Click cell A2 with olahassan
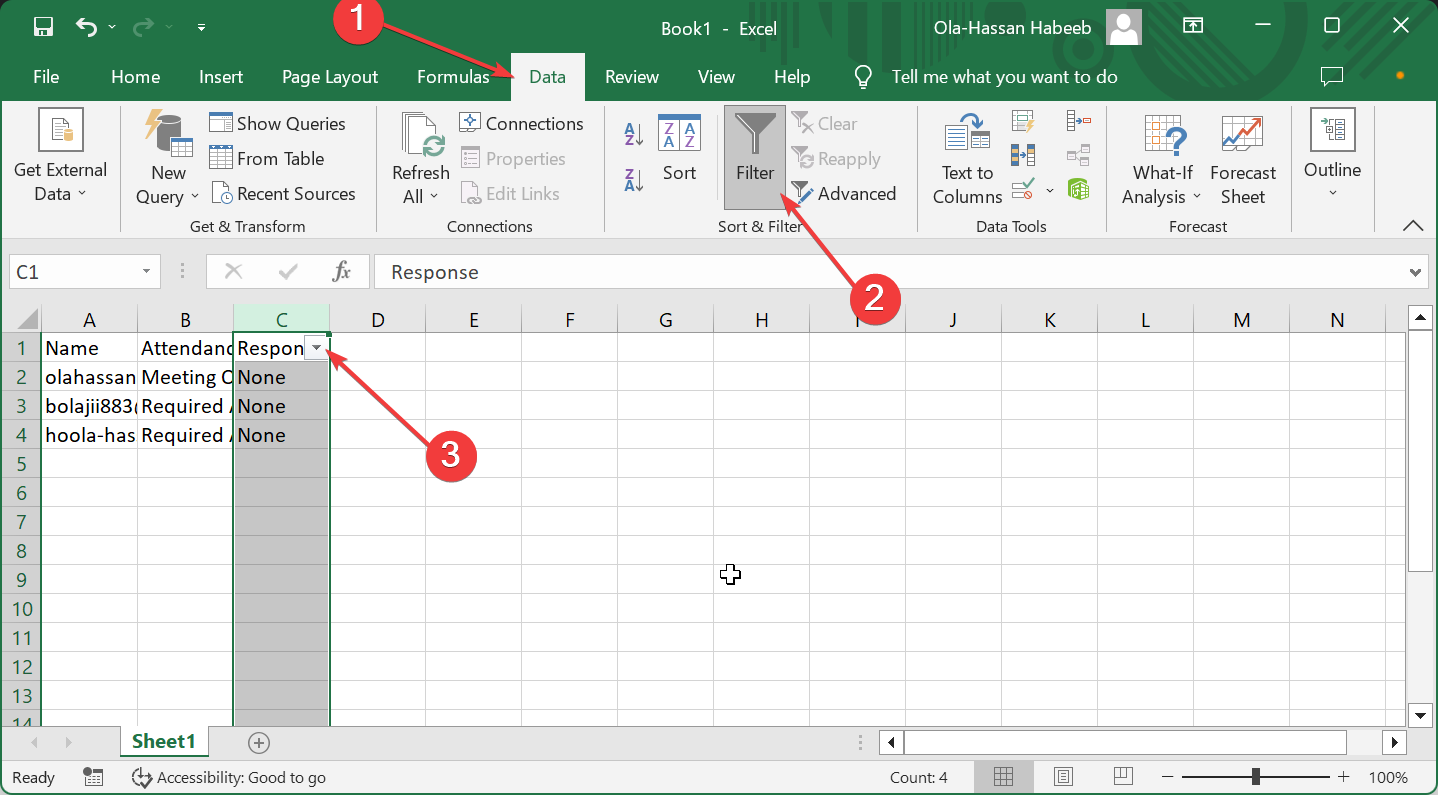 tap(89, 377)
